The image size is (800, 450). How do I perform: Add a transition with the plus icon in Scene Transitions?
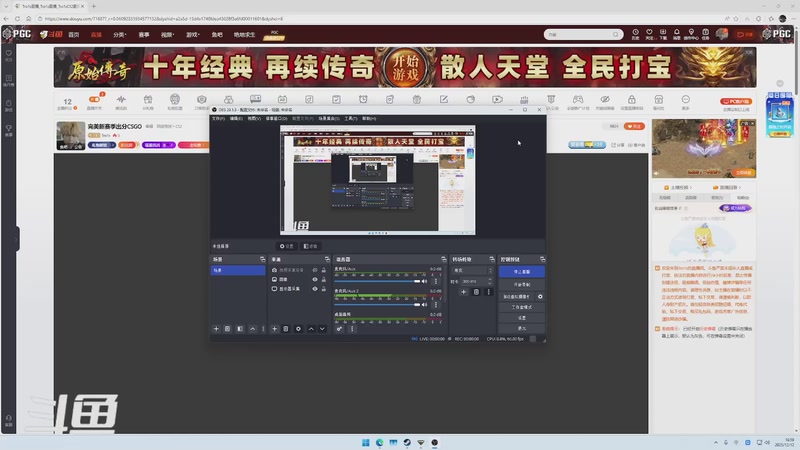463,292
